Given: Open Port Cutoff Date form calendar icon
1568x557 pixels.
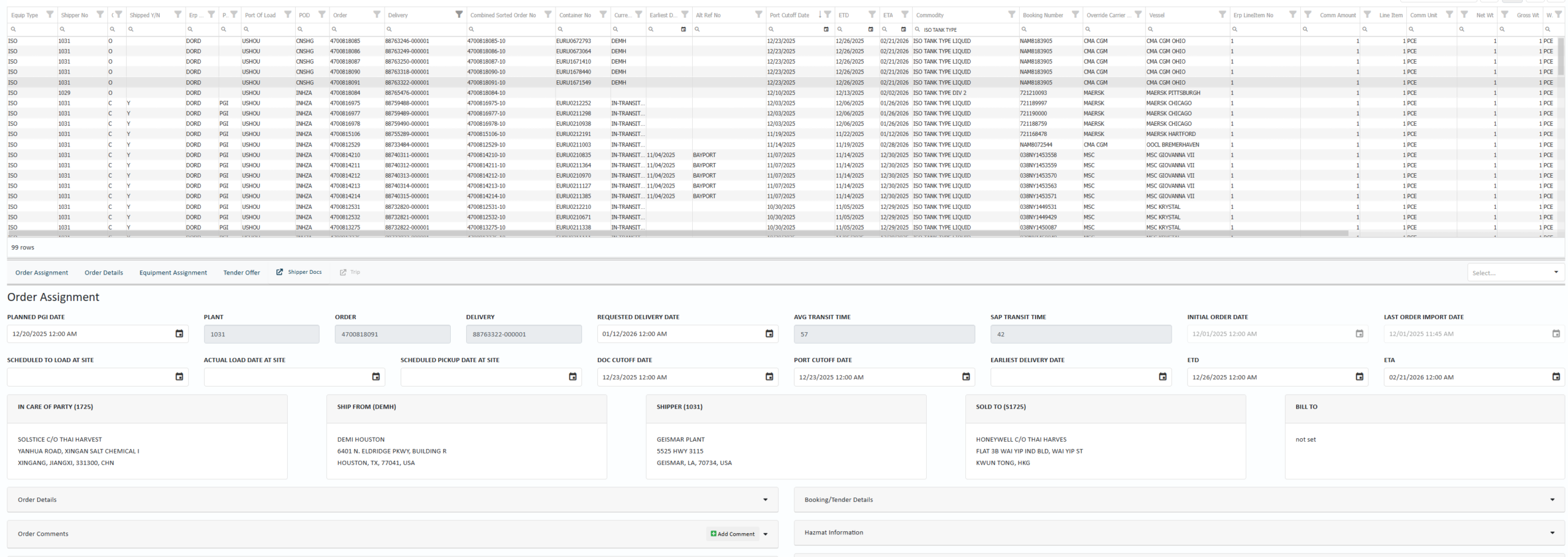Looking at the screenshot, I should 966,377.
